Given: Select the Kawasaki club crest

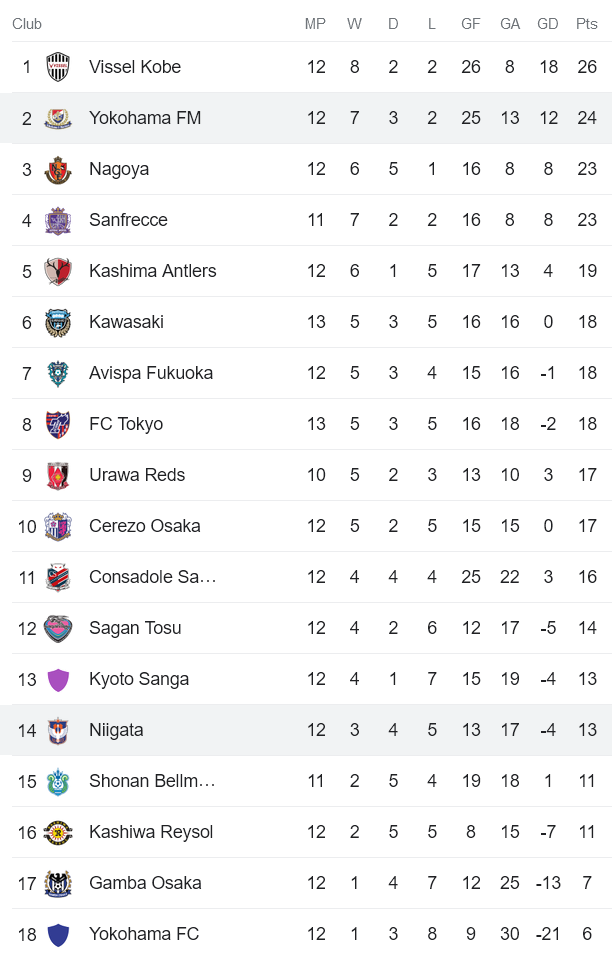Looking at the screenshot, I should coord(56,322).
